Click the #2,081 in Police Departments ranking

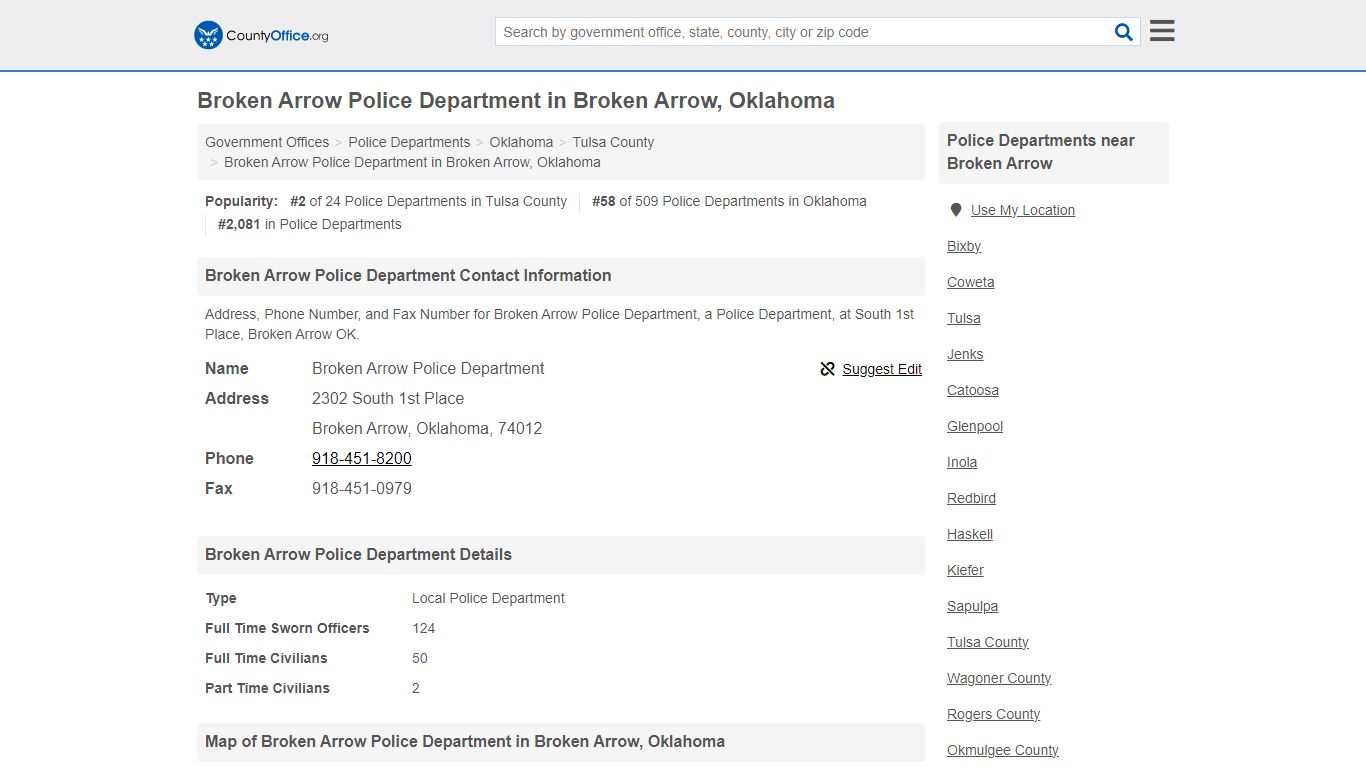[x=310, y=224]
